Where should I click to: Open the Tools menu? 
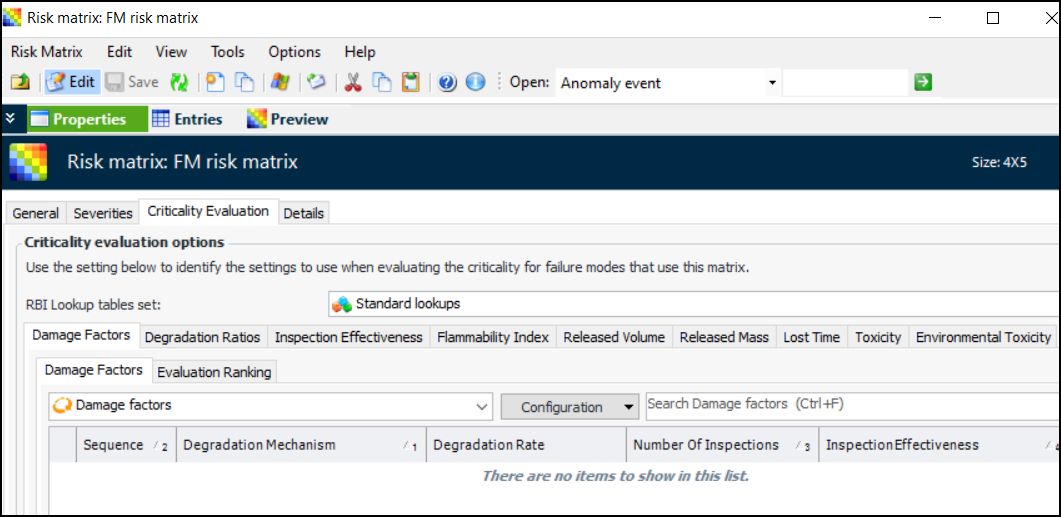(227, 52)
